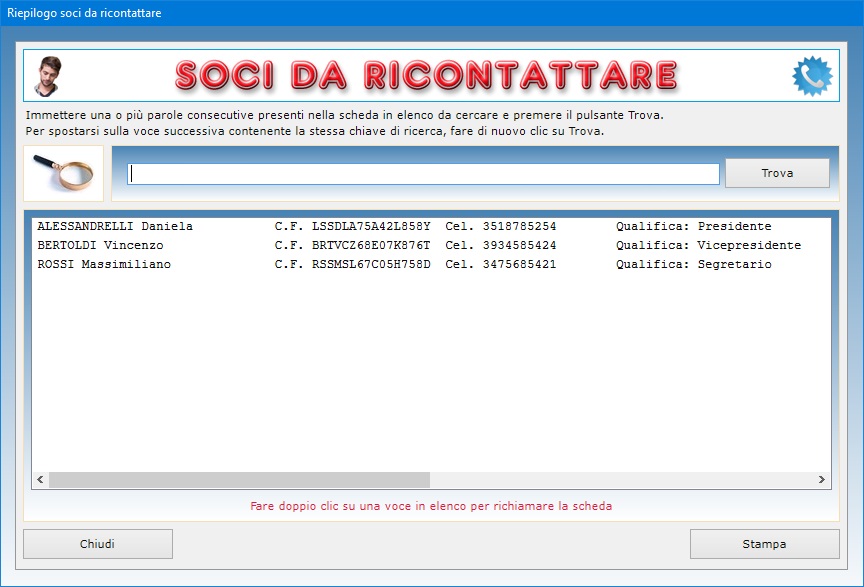
Task: Click the member avatar icon in the banner
Action: click(45, 75)
